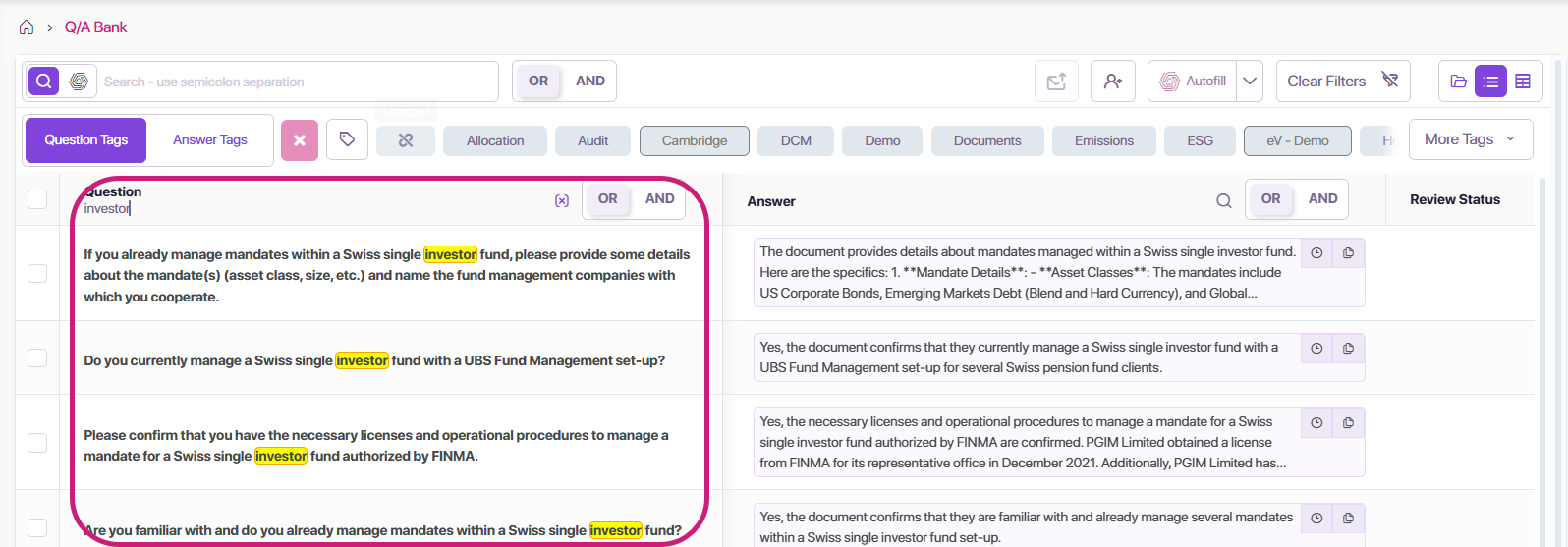View history for the 'familiar with' answer
This screenshot has height=547, width=1568.
(1316, 518)
